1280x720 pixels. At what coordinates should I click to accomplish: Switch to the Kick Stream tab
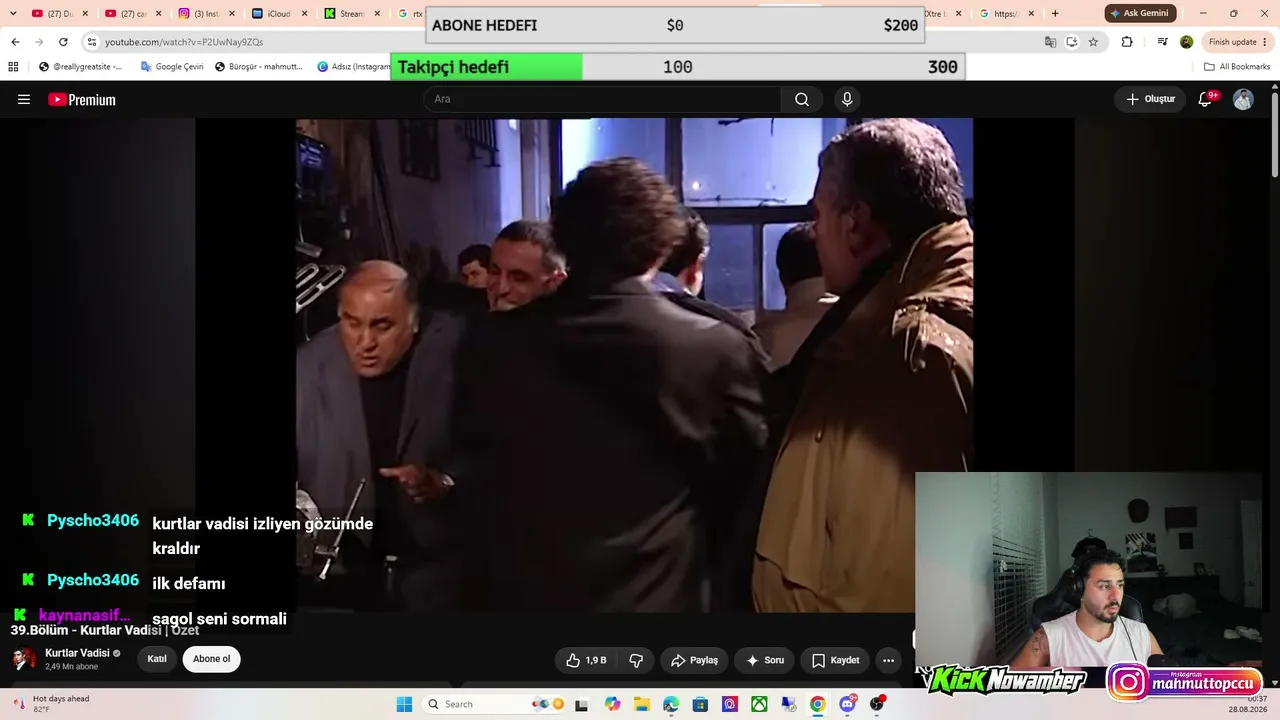pos(351,14)
